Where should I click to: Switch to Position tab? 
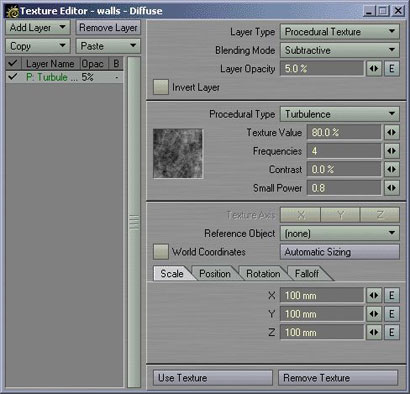(215, 274)
